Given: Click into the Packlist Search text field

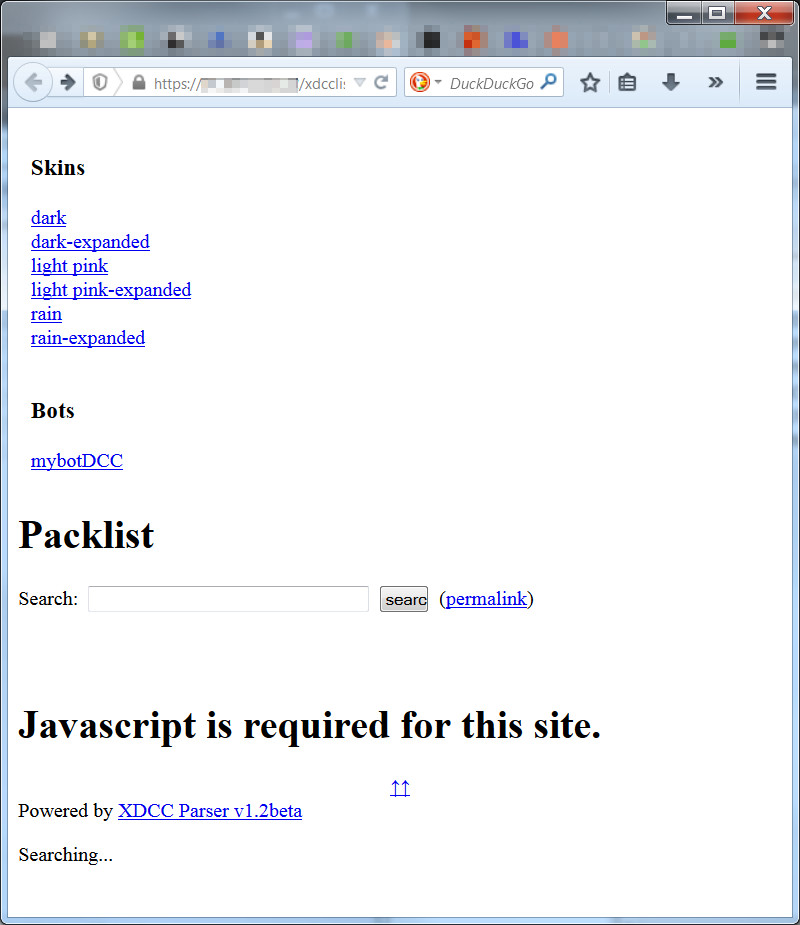Looking at the screenshot, I should 228,599.
